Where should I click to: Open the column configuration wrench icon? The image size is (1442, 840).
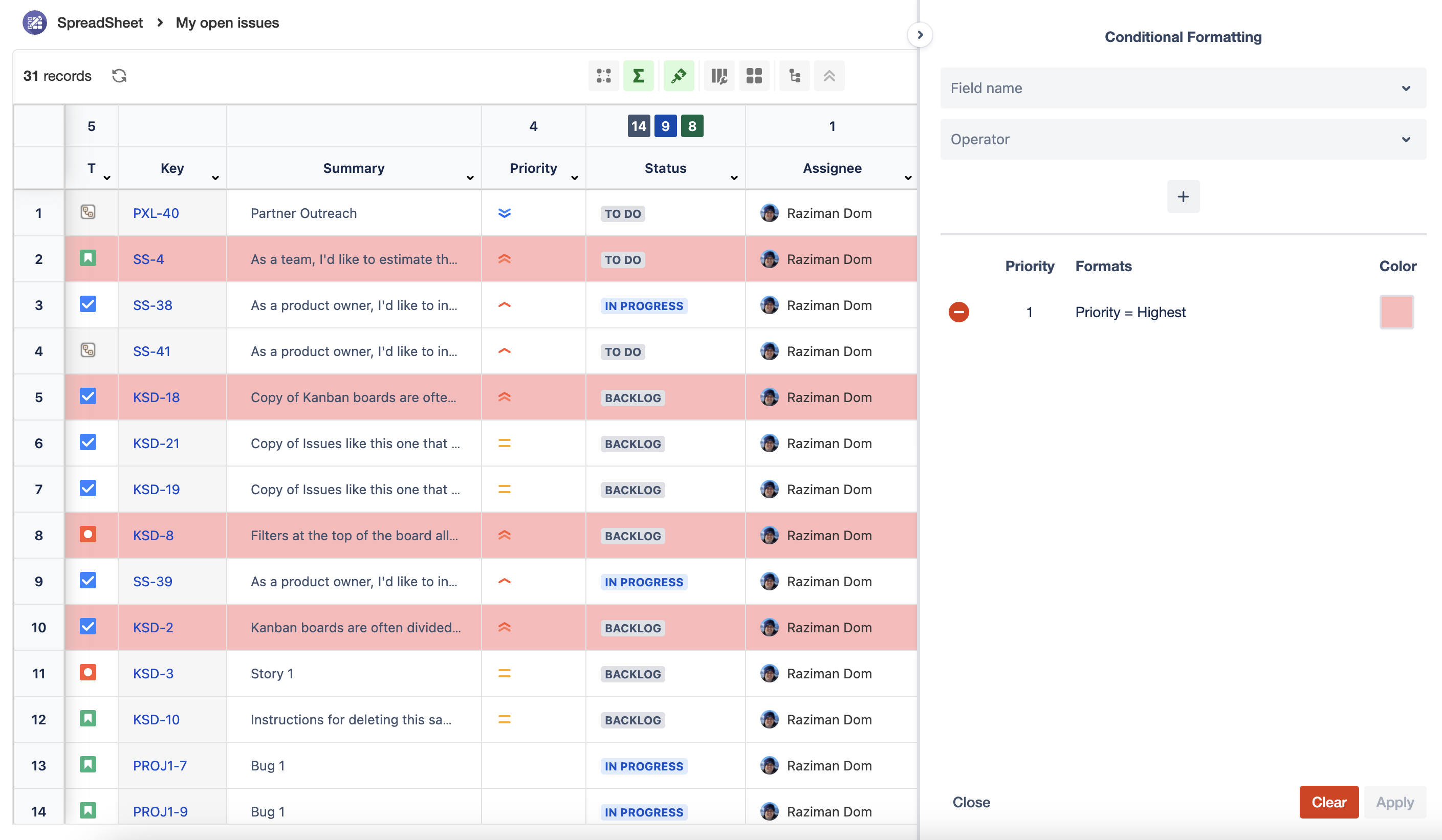pos(719,76)
